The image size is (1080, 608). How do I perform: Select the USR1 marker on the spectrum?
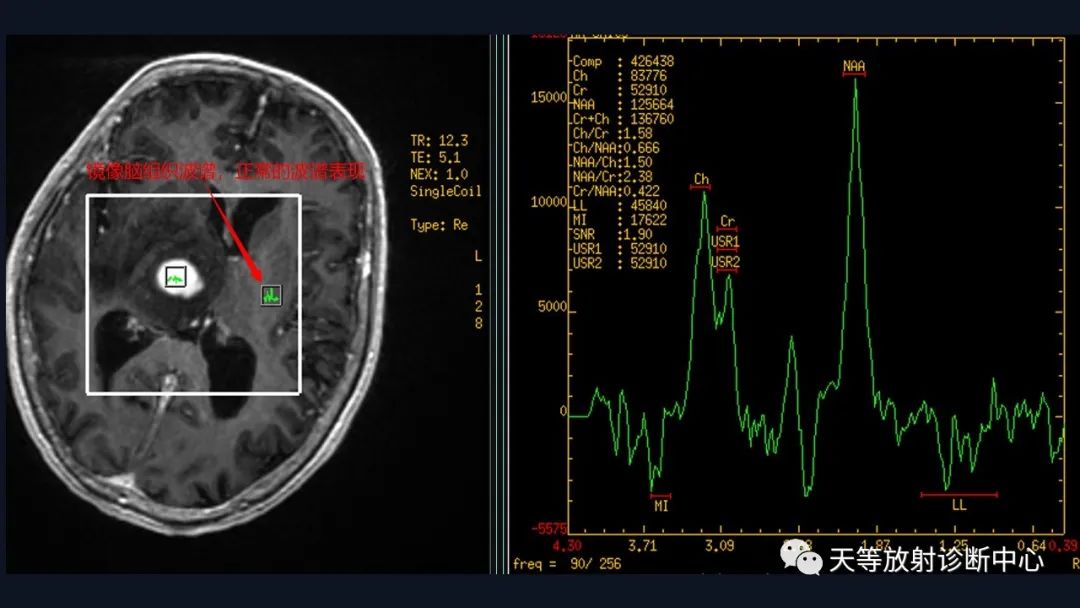[x=725, y=242]
